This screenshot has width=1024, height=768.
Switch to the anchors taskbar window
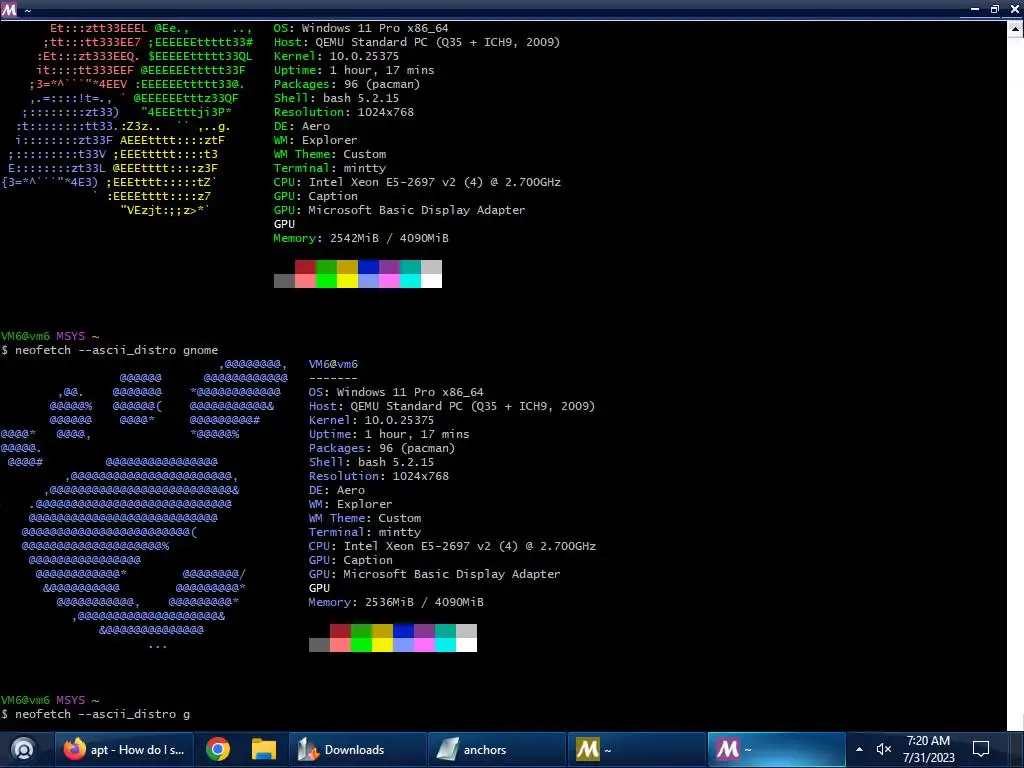pyautogui.click(x=497, y=750)
